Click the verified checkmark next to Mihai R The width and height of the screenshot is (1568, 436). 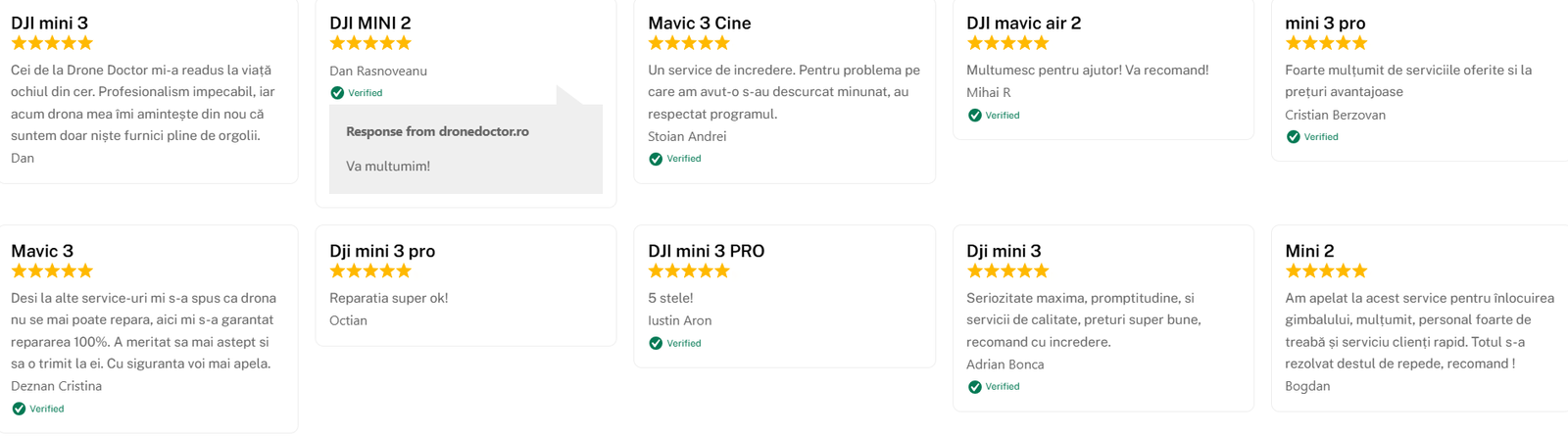tap(974, 116)
